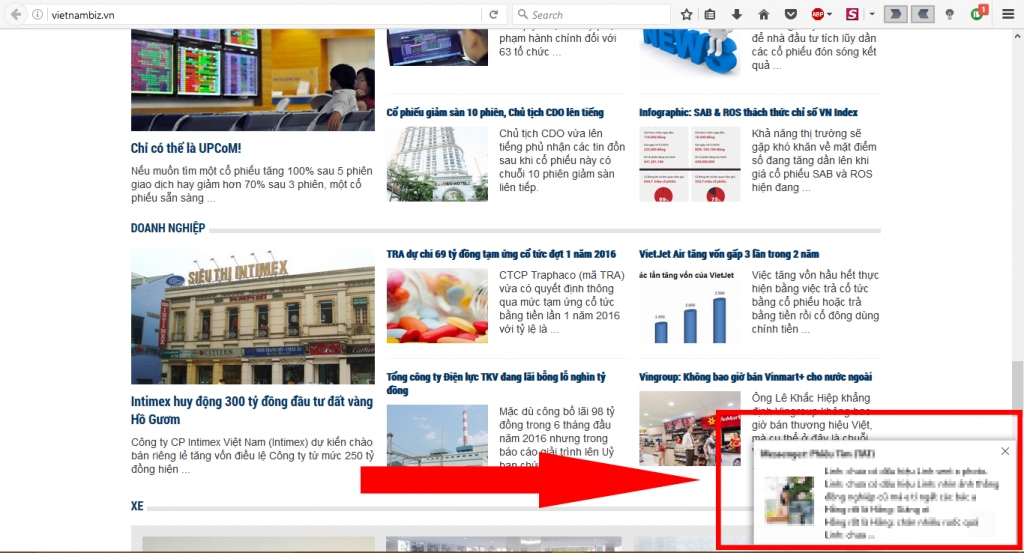Reload the current page

494,14
